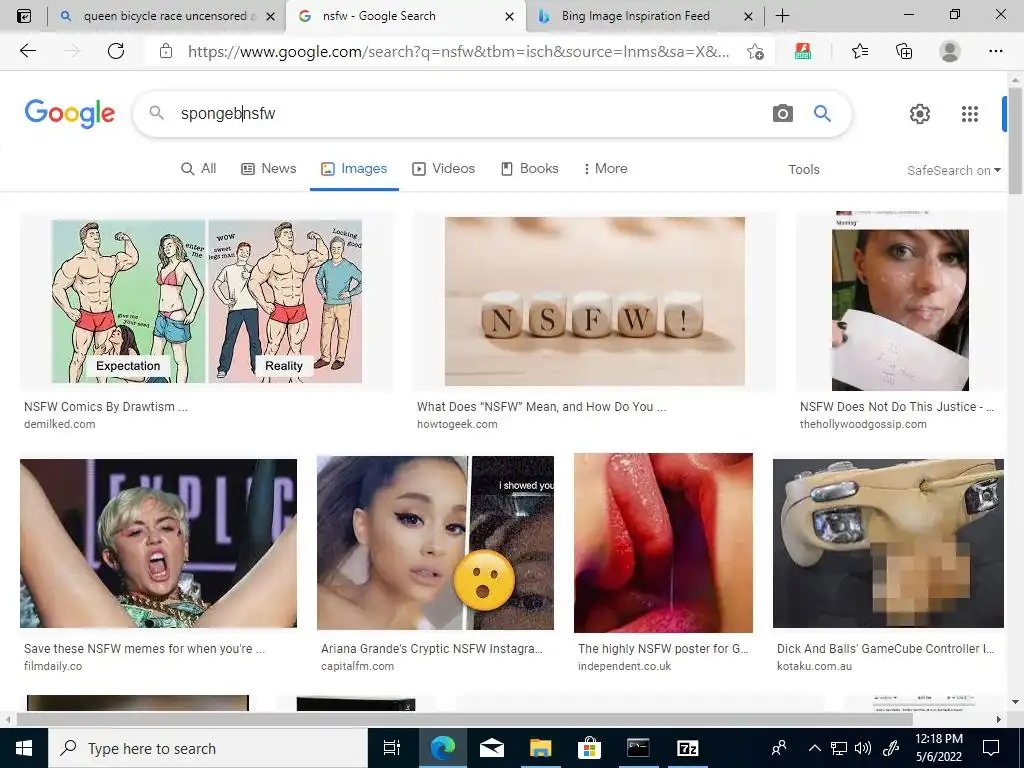Open the red 2021 extension icon
This screenshot has width=1024, height=768.
point(803,51)
